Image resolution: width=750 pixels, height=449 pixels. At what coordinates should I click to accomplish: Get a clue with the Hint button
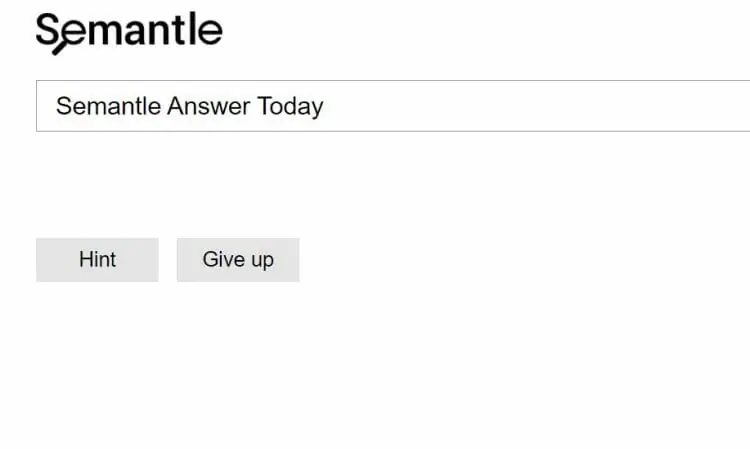97,260
